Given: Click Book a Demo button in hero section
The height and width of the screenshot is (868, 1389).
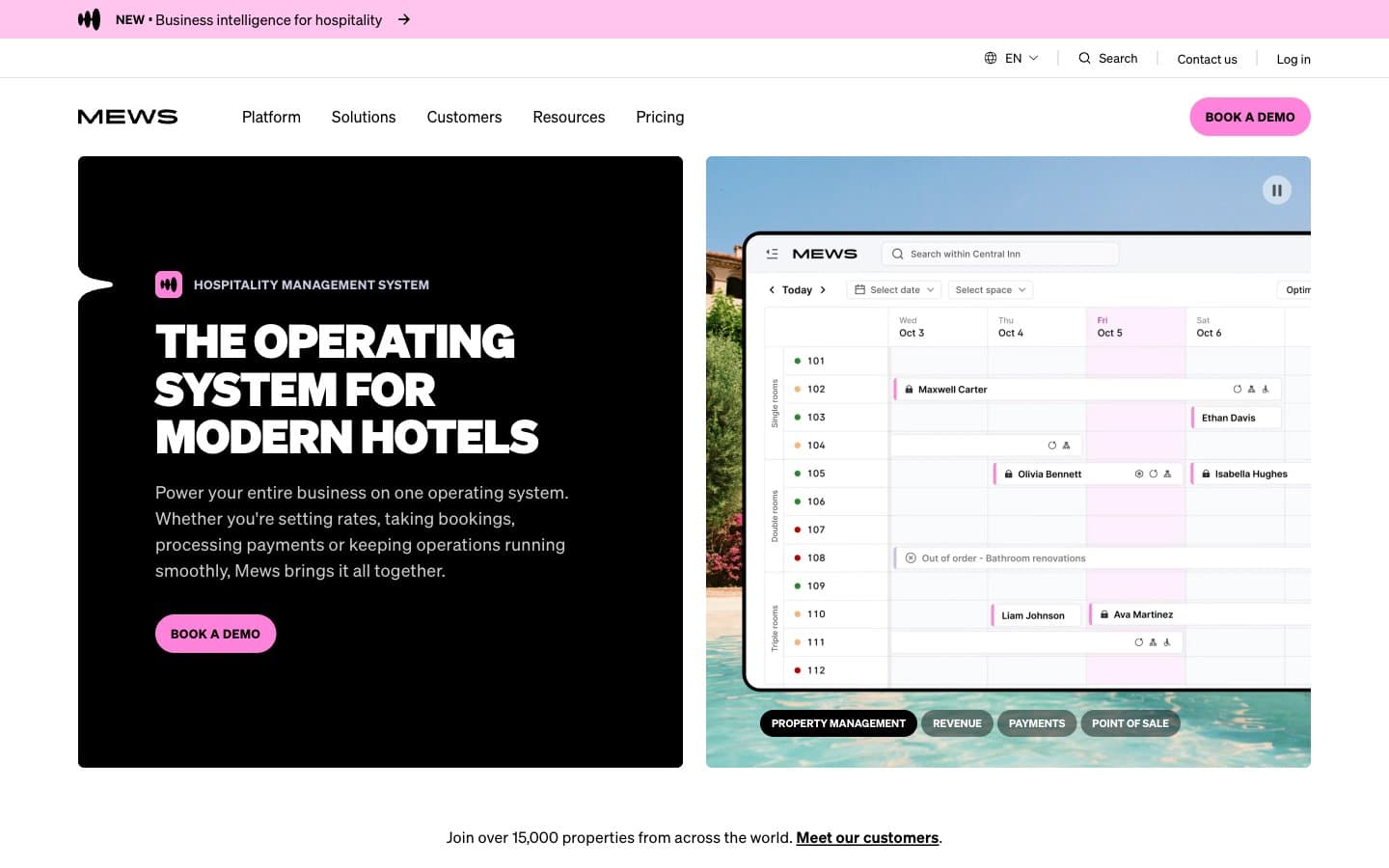Looking at the screenshot, I should [x=215, y=634].
